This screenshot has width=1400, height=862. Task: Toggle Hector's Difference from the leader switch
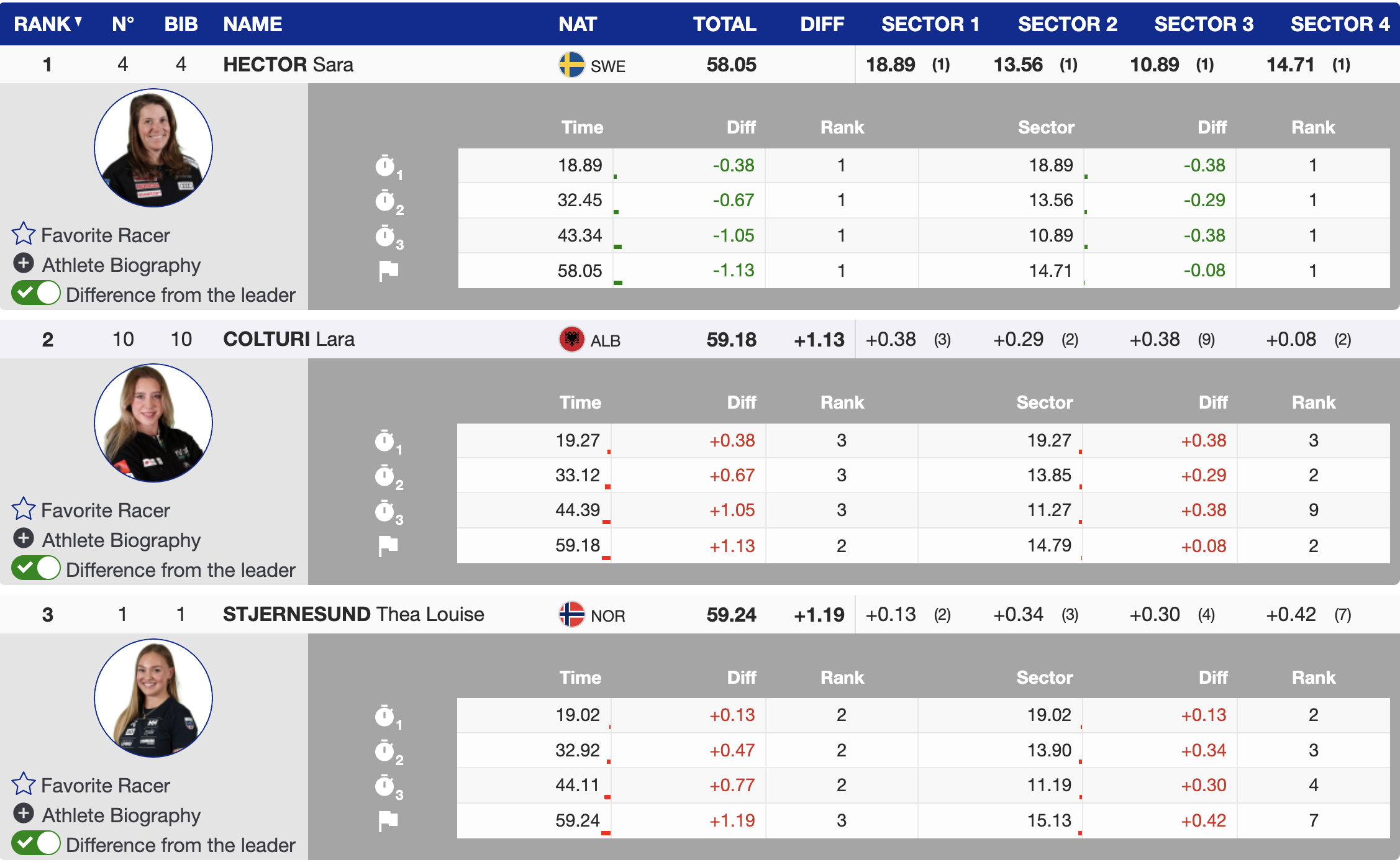tap(36, 293)
